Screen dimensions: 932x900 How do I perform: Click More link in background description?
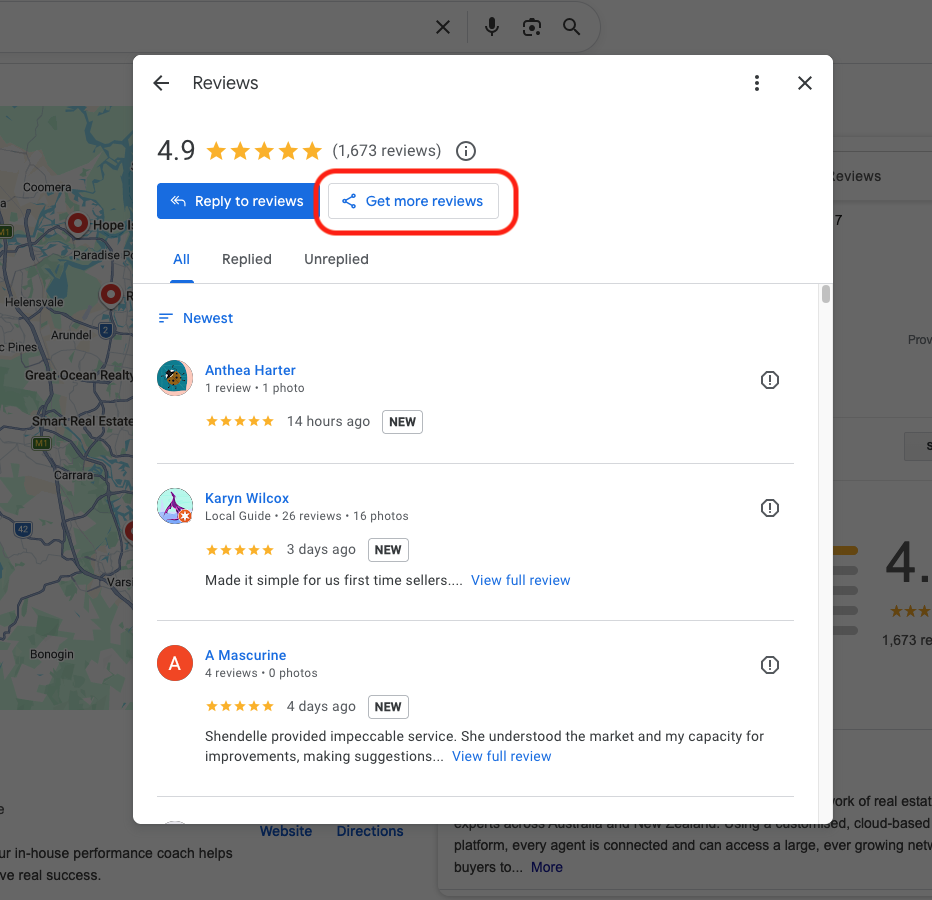(547, 867)
